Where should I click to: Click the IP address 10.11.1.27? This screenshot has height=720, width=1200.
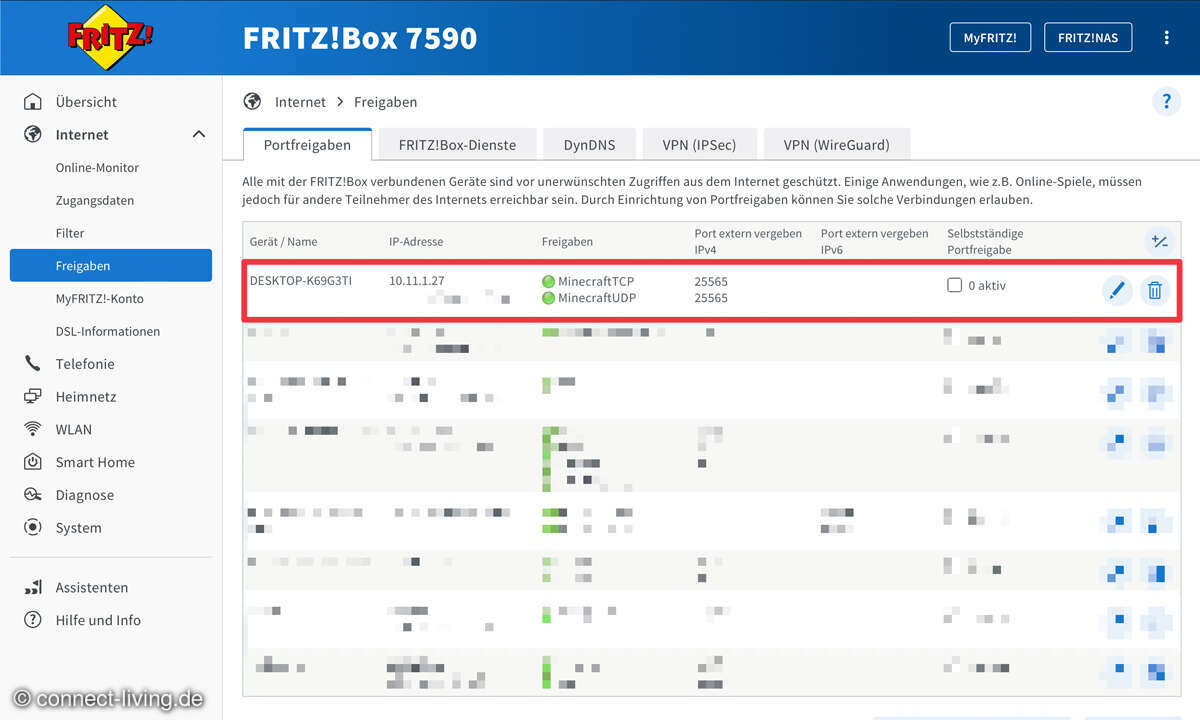417,281
